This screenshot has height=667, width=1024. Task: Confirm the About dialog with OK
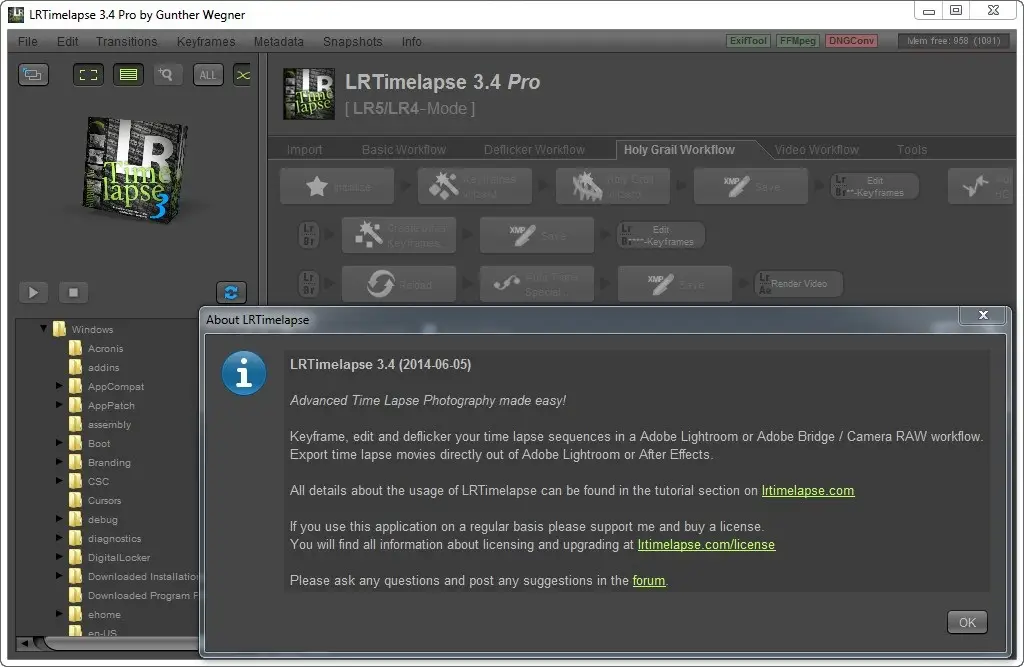click(x=967, y=623)
